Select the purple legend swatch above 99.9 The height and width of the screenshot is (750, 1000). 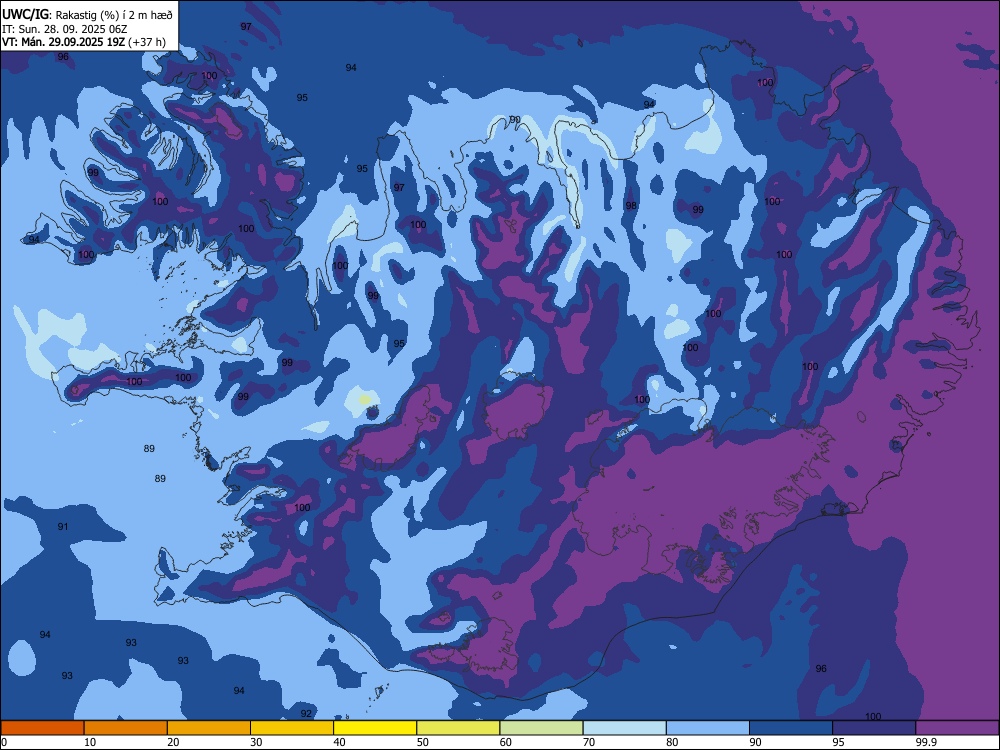point(957,728)
